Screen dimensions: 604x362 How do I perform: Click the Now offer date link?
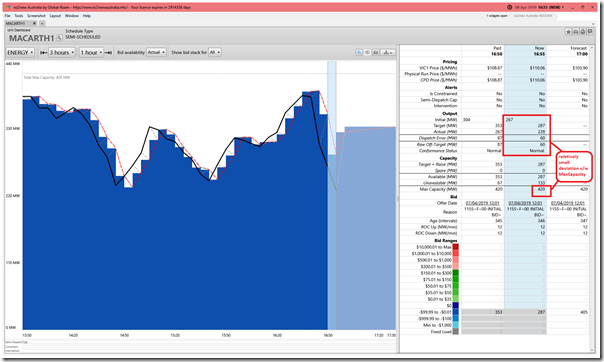click(525, 203)
